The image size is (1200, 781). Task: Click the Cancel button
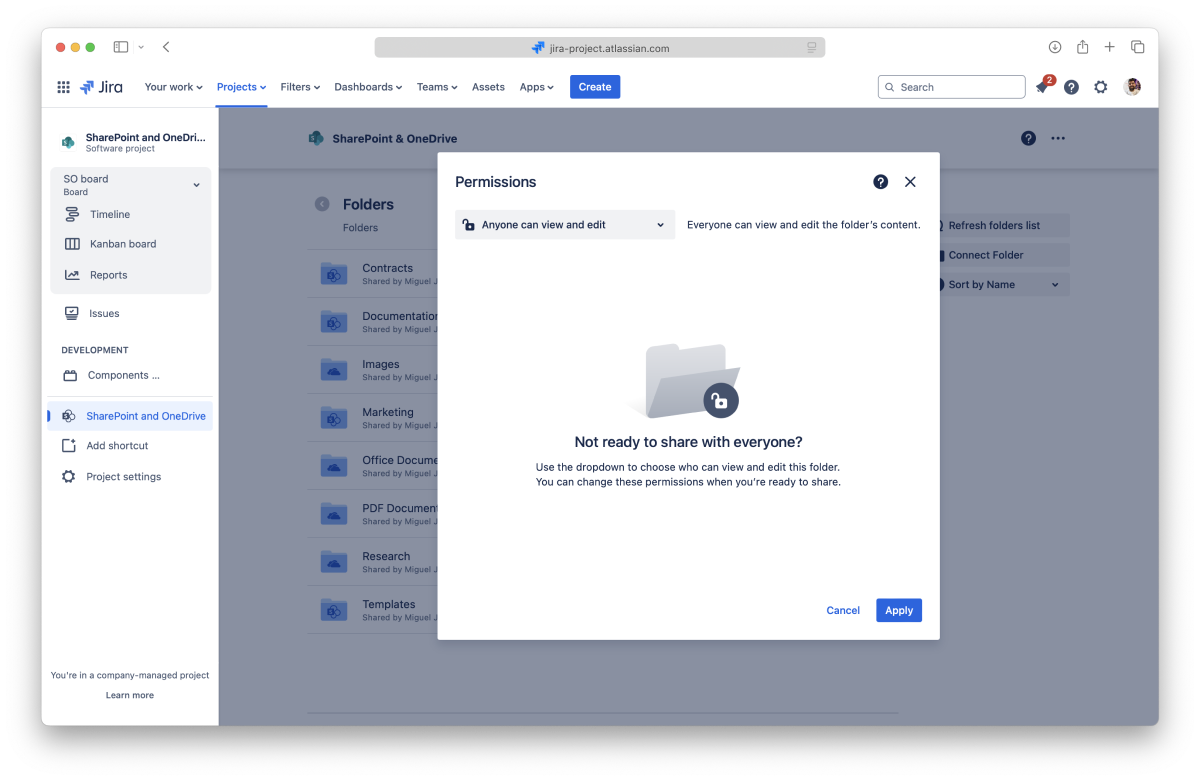[843, 610]
